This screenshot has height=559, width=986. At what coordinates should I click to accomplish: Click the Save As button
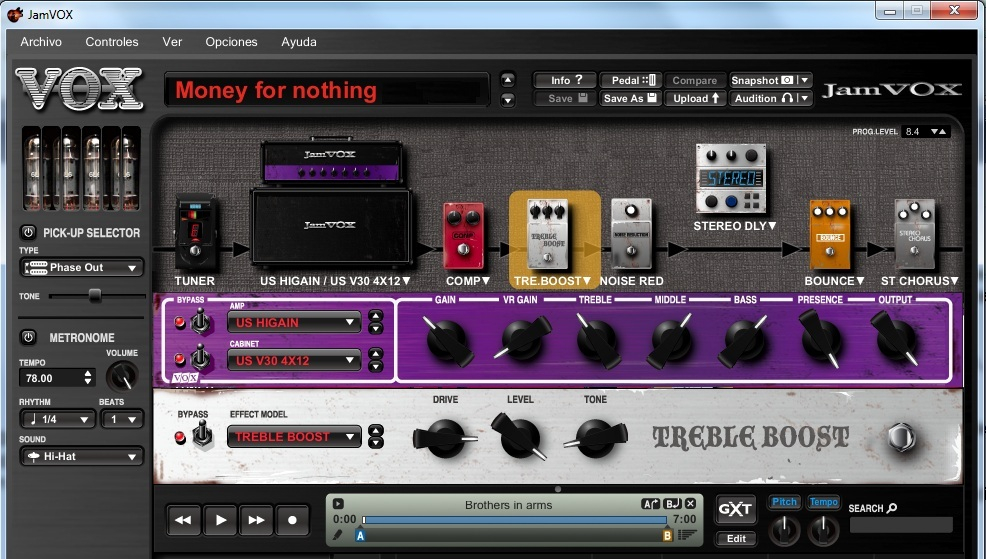pyautogui.click(x=631, y=98)
